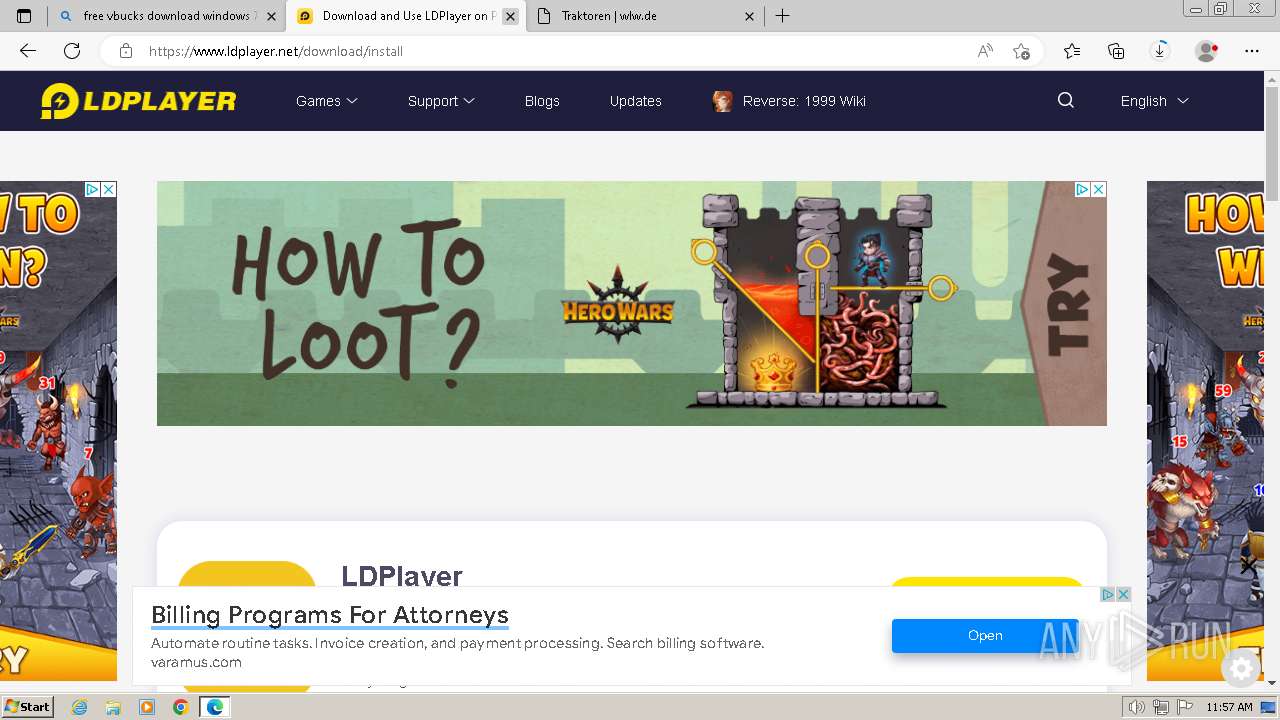
Task: Close the Traktoren tab
Action: point(749,16)
